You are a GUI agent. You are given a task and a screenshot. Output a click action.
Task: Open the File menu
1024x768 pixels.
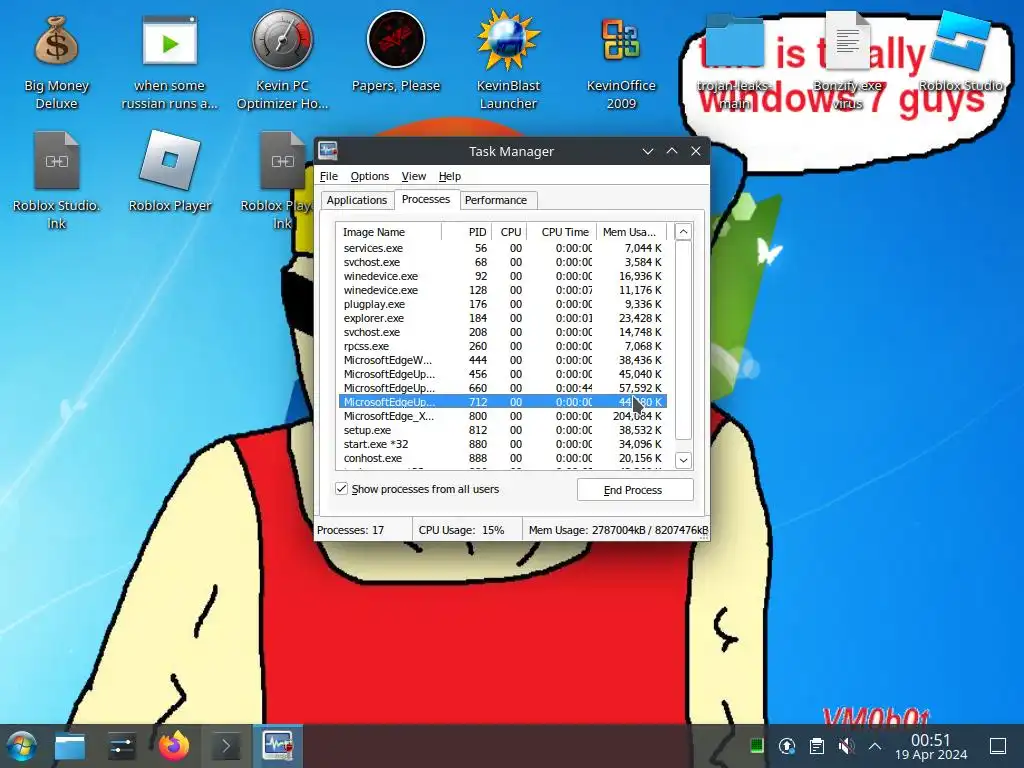point(328,176)
